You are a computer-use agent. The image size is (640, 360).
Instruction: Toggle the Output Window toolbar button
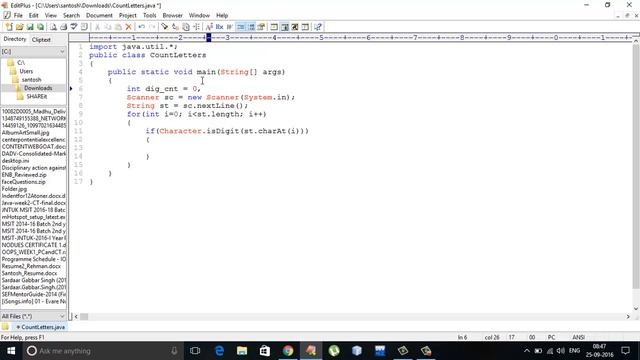[x=305, y=27]
